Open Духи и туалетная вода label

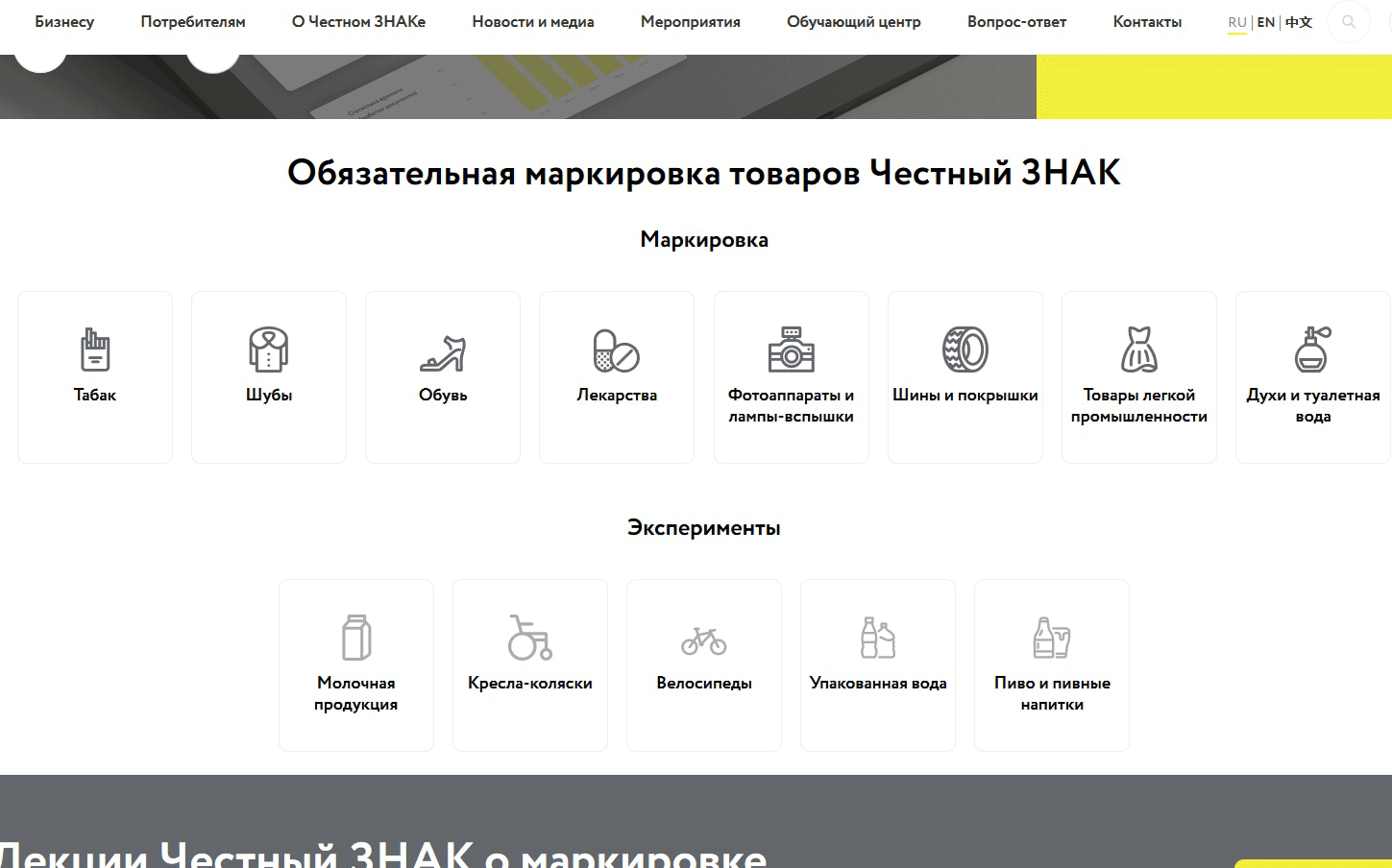click(1313, 405)
